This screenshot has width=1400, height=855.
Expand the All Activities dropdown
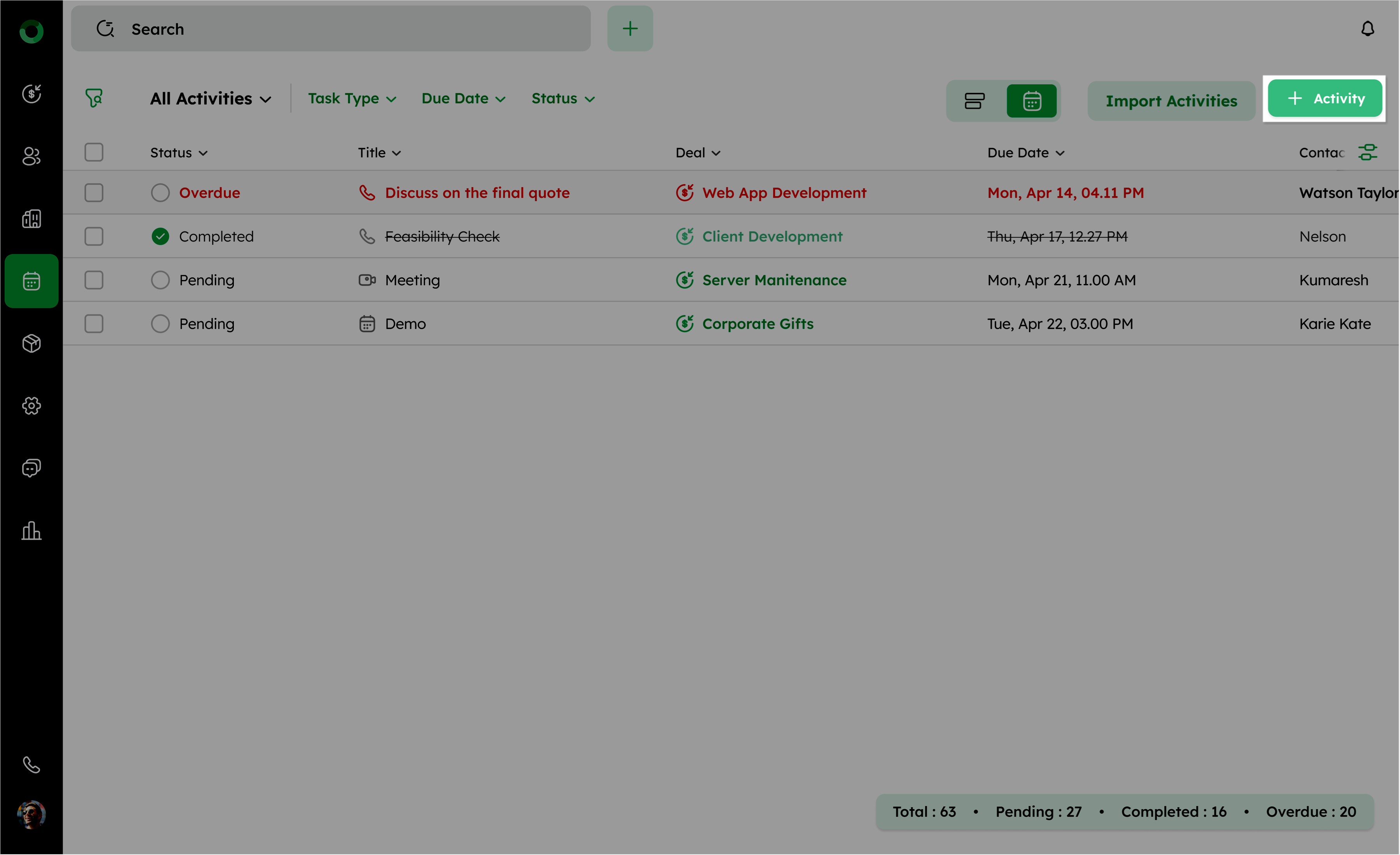pyautogui.click(x=210, y=99)
